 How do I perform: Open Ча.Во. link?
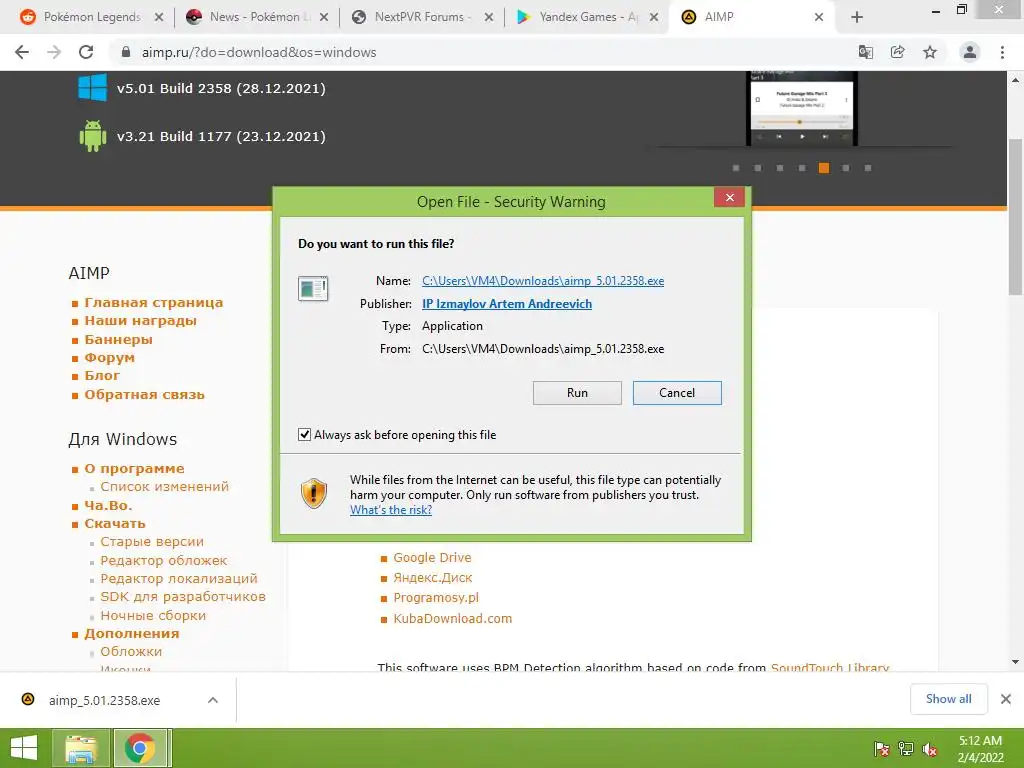108,505
